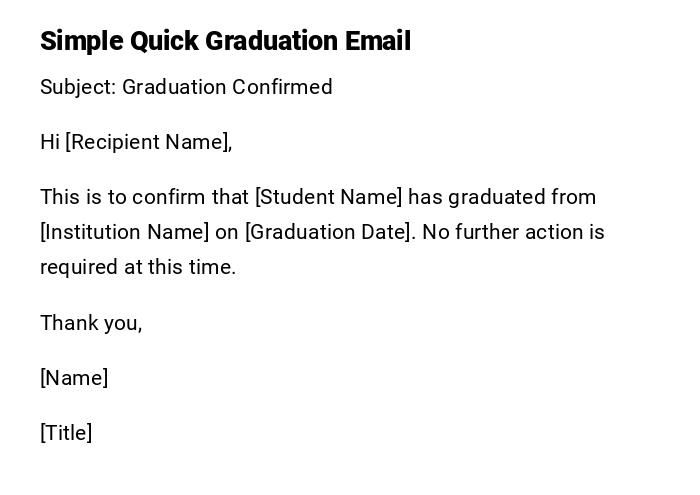The height and width of the screenshot is (495, 700).
Task: Click the "required at this time." line
Action: click(x=138, y=267)
